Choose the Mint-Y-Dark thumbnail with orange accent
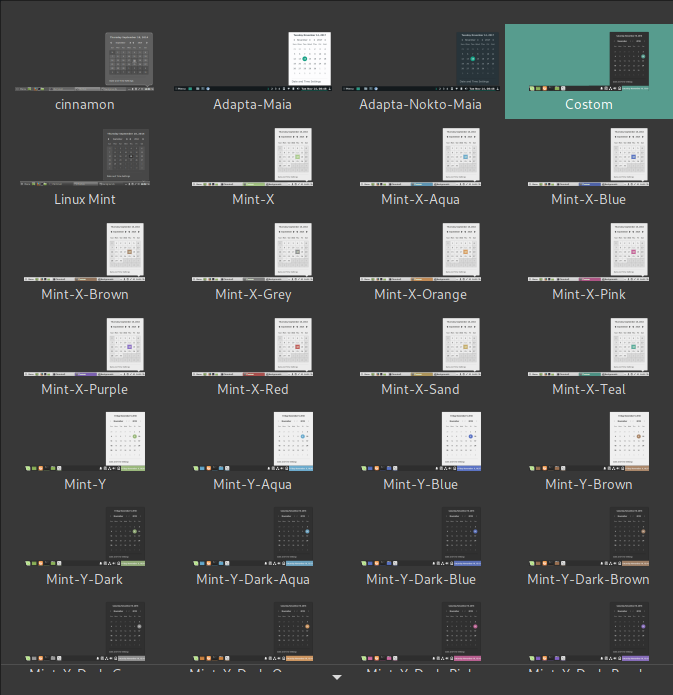 [x=252, y=632]
